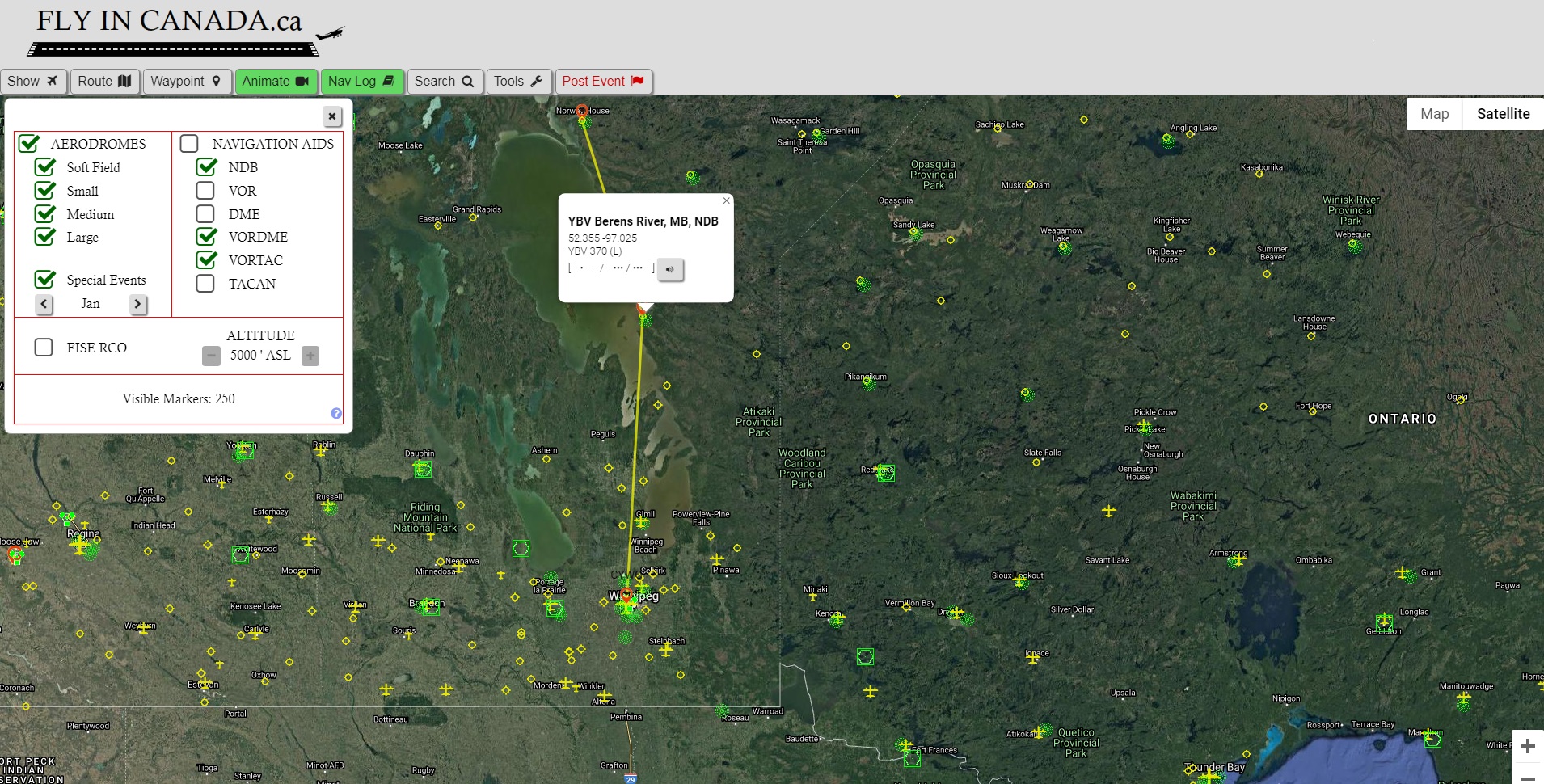
Task: Open the Tools menu
Action: tap(518, 81)
